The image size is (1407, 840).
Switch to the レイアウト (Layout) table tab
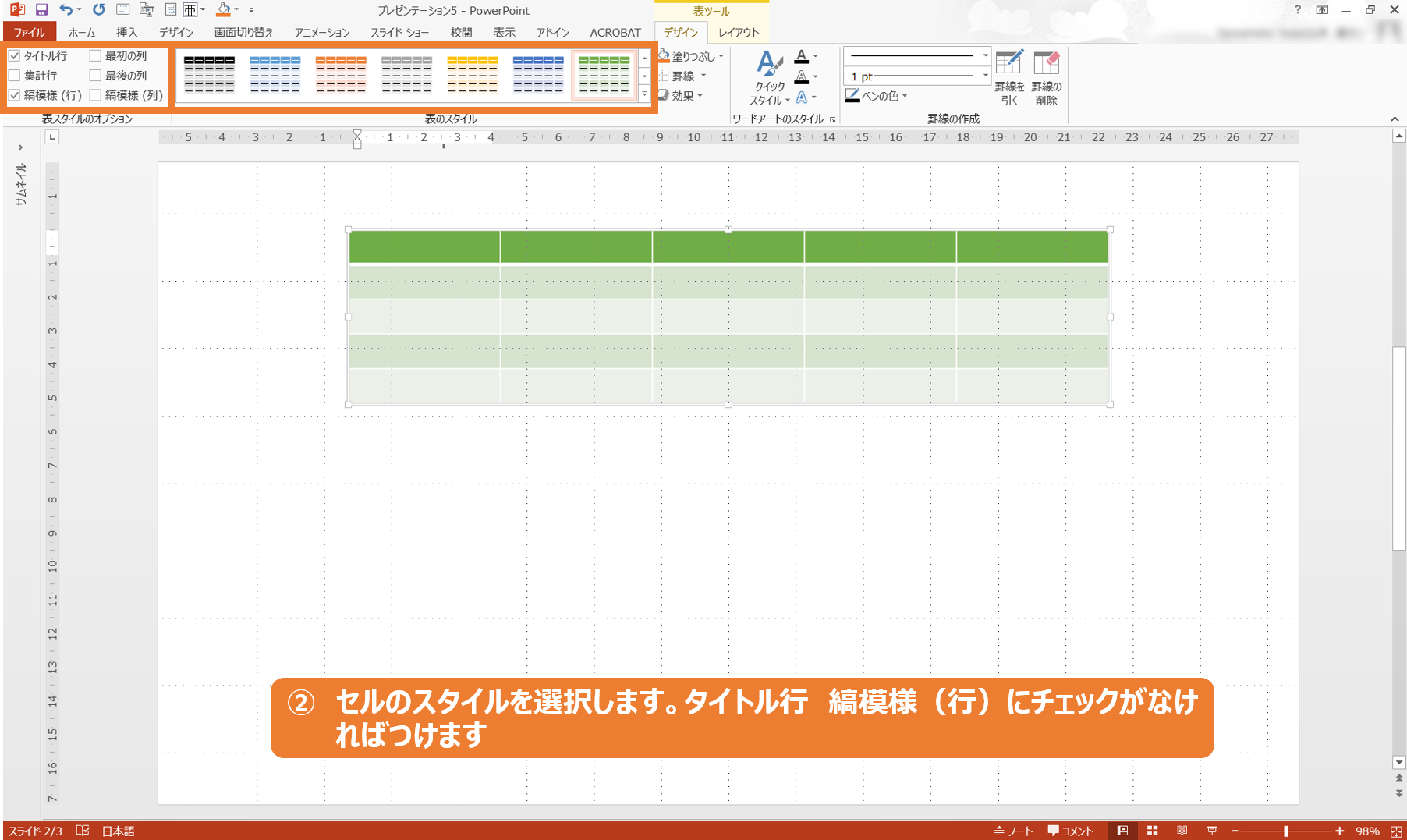pos(739,32)
